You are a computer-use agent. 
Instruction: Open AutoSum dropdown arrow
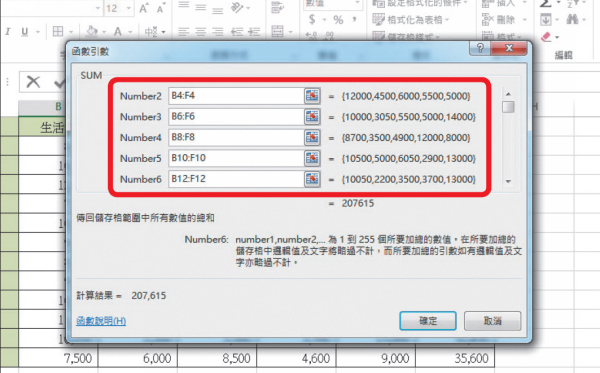pos(558,3)
